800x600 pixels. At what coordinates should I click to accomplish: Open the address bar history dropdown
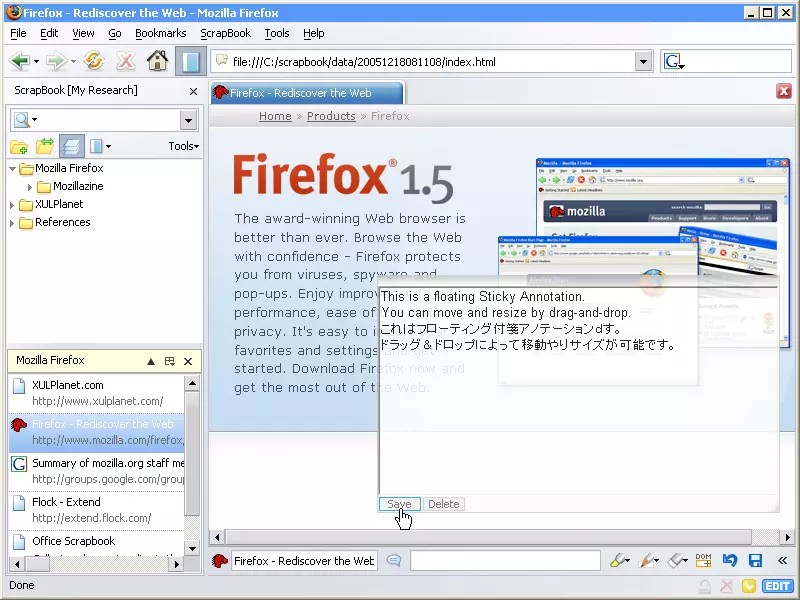click(x=643, y=62)
